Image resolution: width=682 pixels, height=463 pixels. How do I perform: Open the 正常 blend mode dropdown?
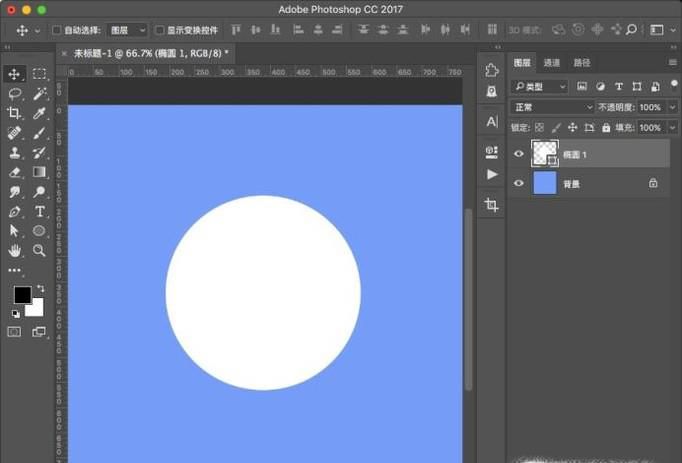point(552,107)
